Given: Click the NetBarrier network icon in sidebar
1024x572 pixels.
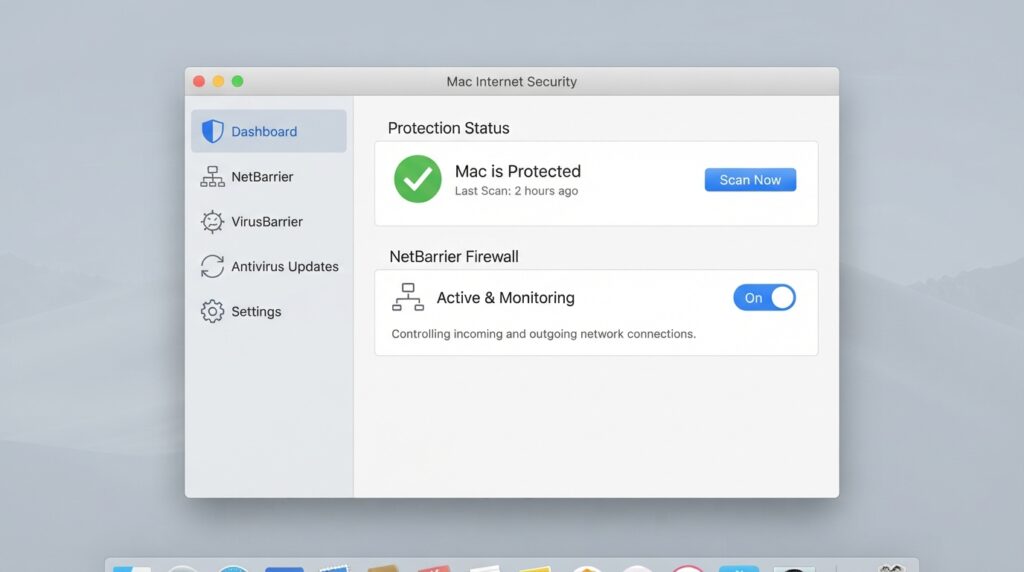Looking at the screenshot, I should tap(212, 176).
